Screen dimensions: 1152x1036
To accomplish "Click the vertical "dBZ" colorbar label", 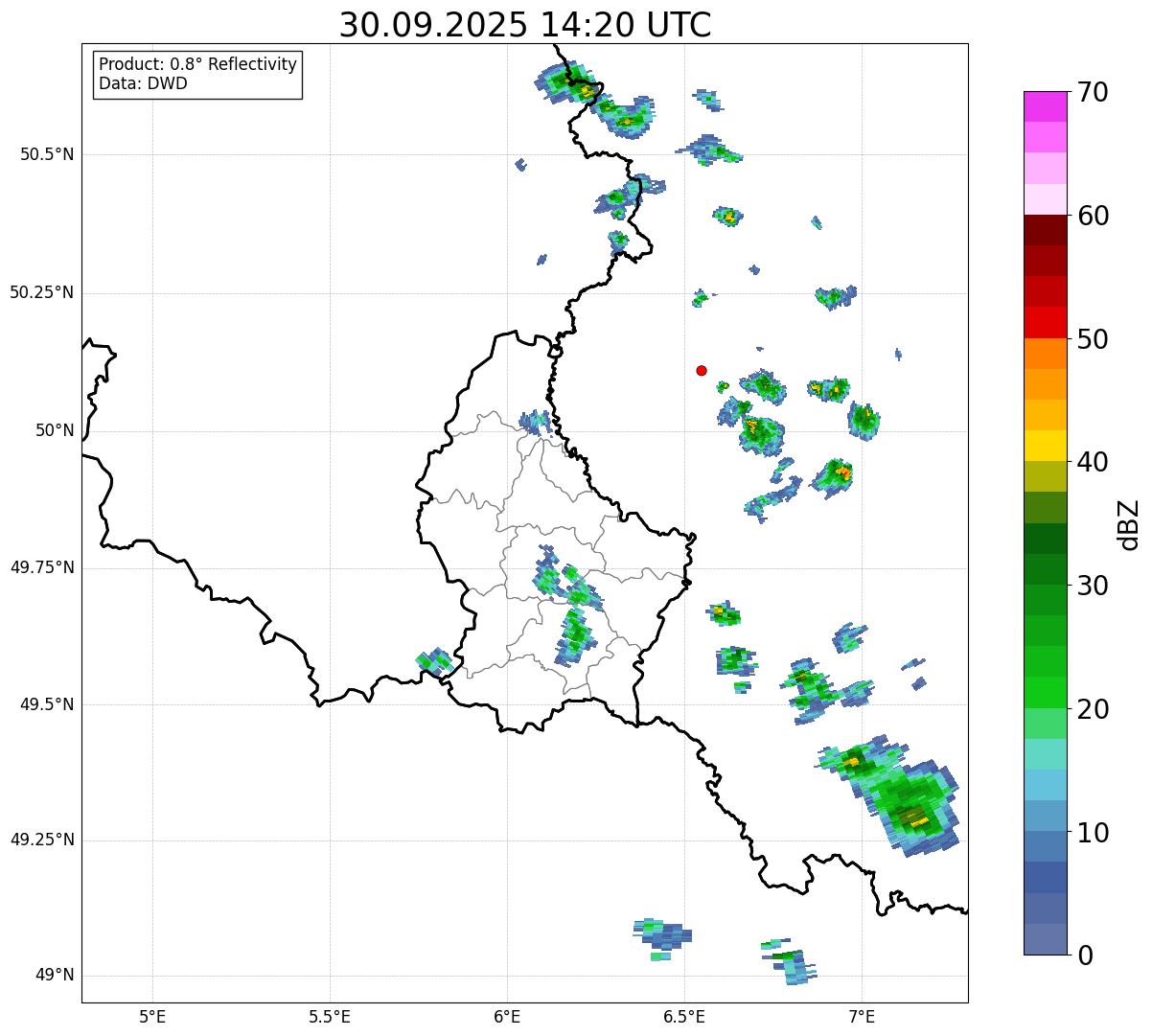I will click(1129, 524).
